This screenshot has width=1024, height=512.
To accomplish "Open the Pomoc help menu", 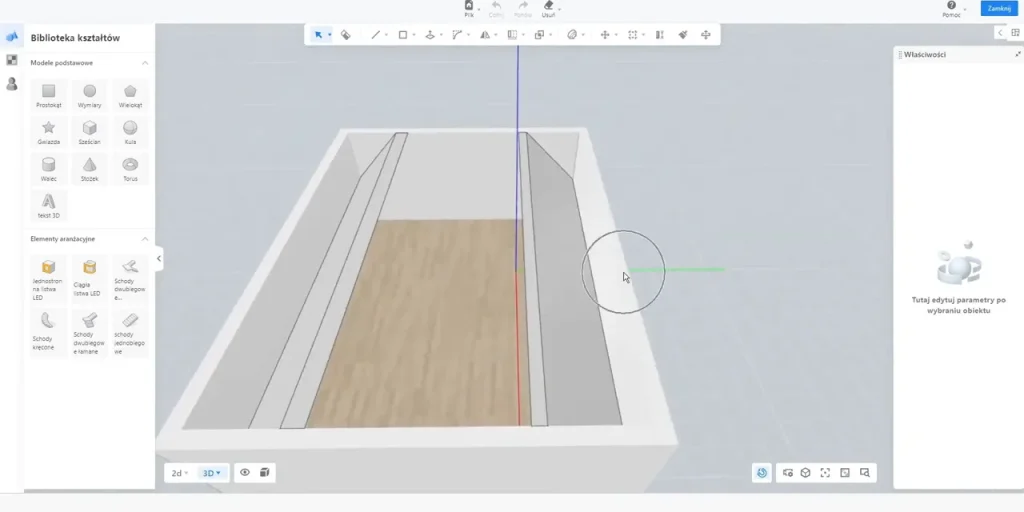I will click(x=952, y=9).
